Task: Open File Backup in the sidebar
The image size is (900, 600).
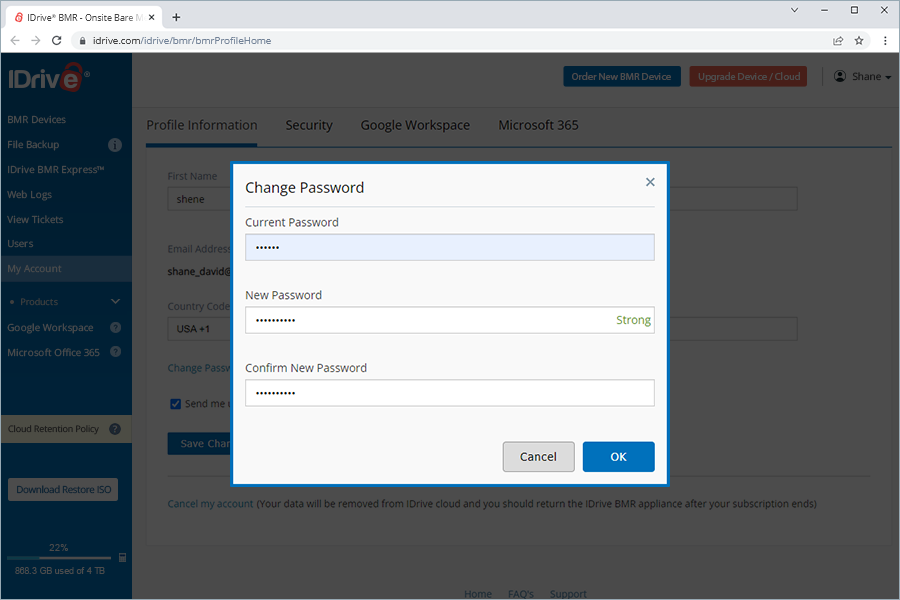Action: point(33,145)
